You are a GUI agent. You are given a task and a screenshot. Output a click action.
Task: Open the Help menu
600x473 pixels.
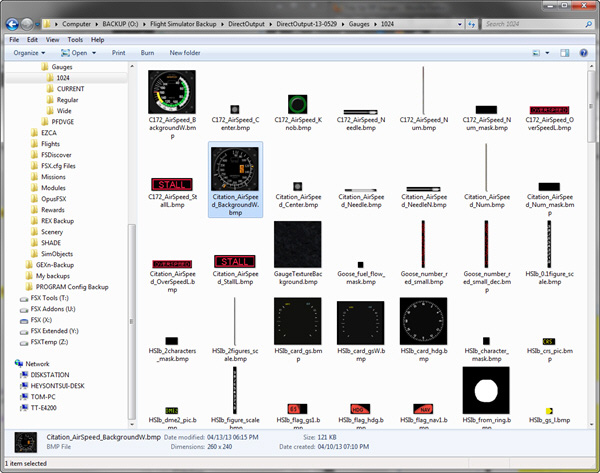coord(97,40)
